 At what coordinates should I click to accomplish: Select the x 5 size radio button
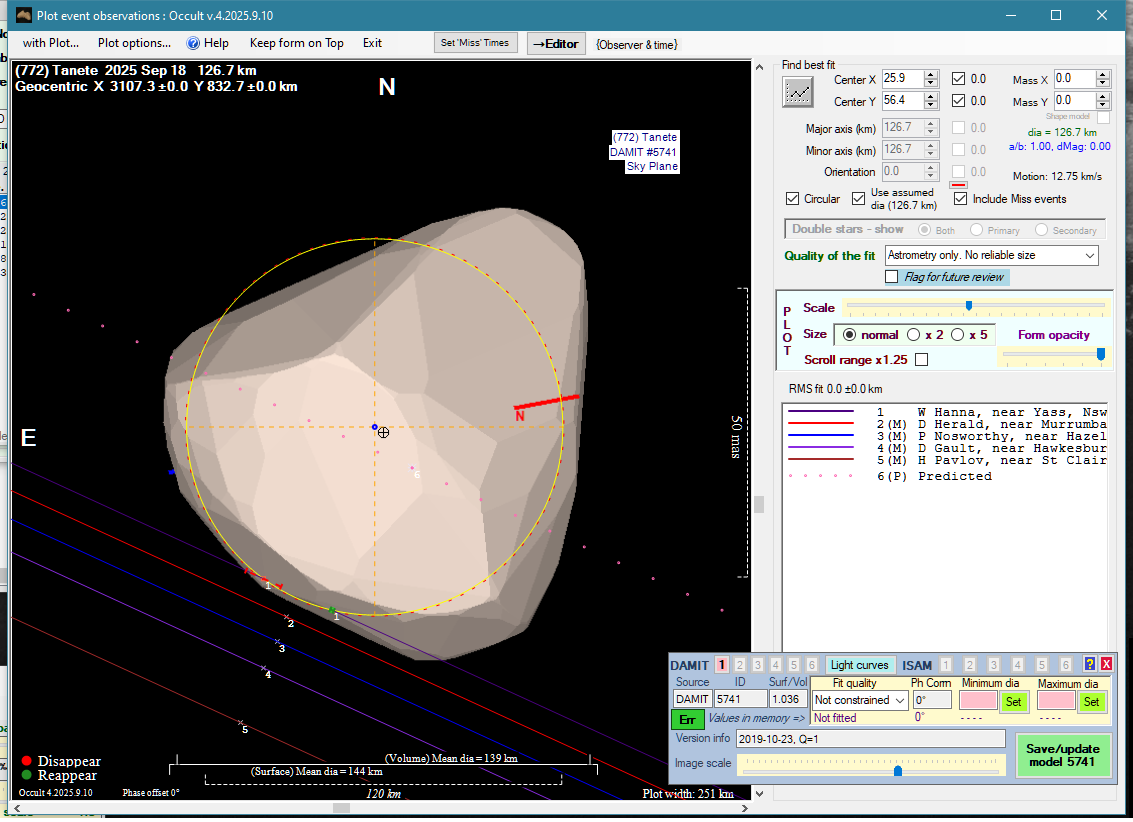pos(957,335)
